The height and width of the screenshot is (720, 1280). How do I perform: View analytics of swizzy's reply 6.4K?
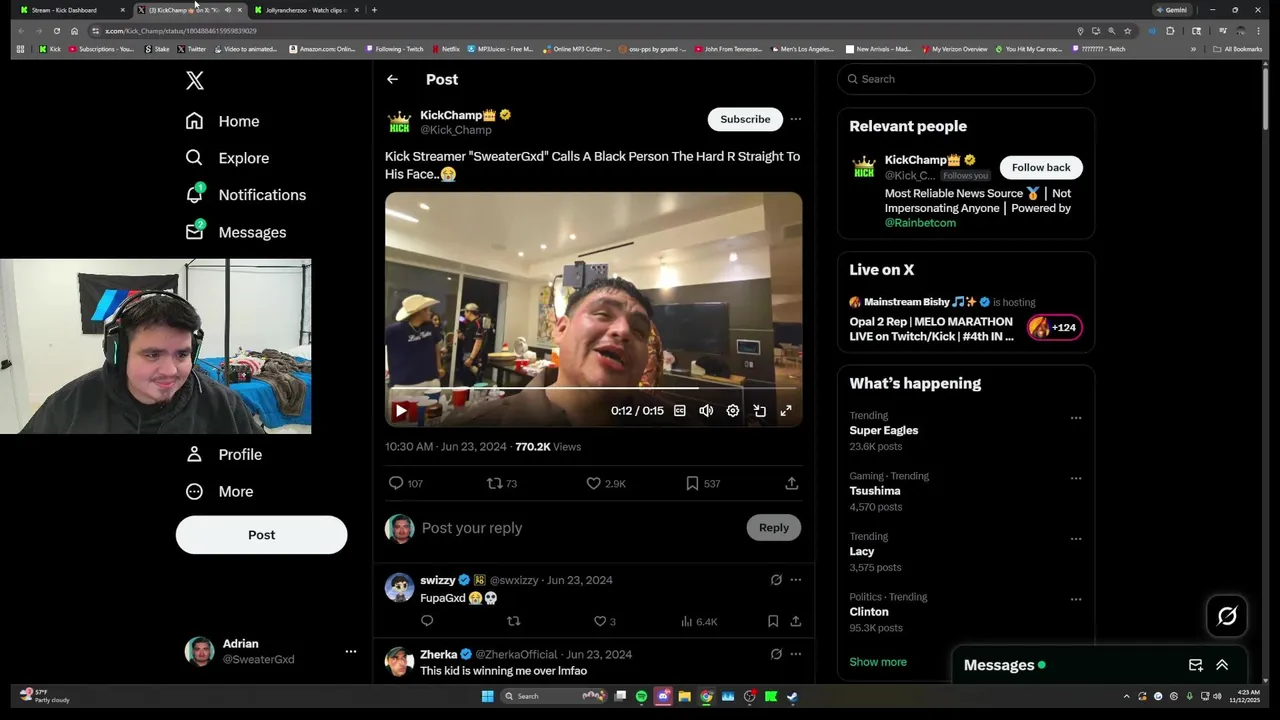(x=698, y=621)
